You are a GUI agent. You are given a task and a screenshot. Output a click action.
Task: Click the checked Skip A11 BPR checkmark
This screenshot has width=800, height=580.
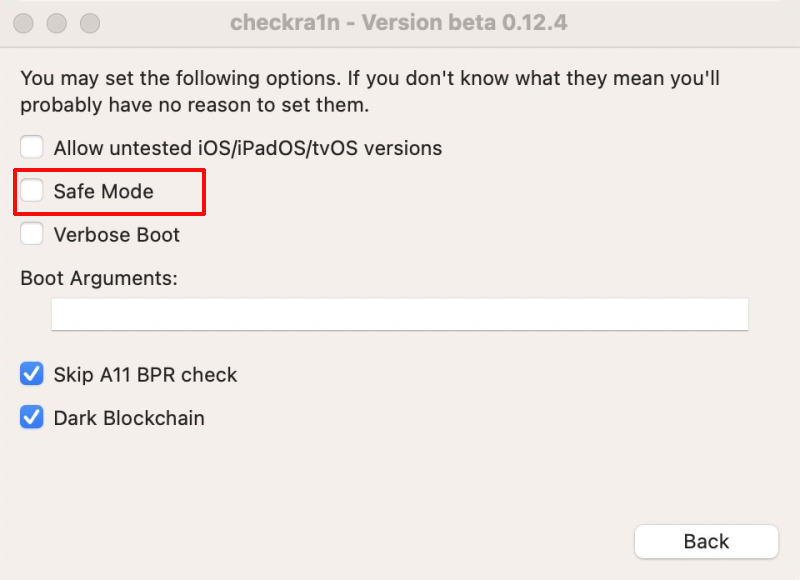(31, 374)
